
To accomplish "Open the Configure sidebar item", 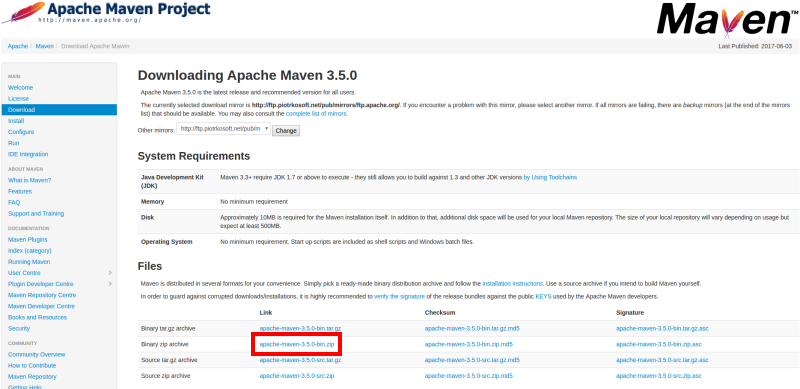I will coord(21,132).
